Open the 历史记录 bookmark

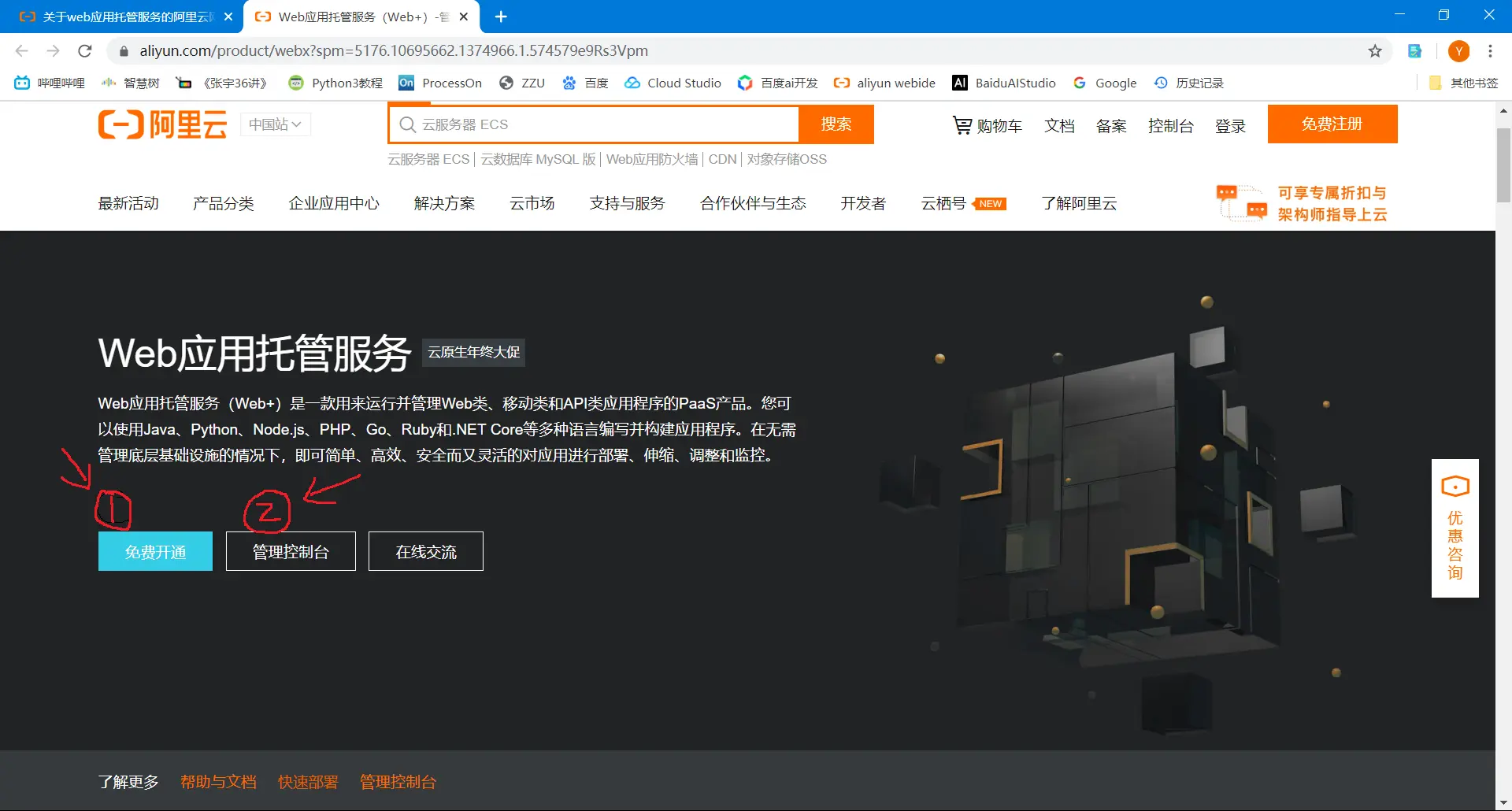pyautogui.click(x=1189, y=83)
